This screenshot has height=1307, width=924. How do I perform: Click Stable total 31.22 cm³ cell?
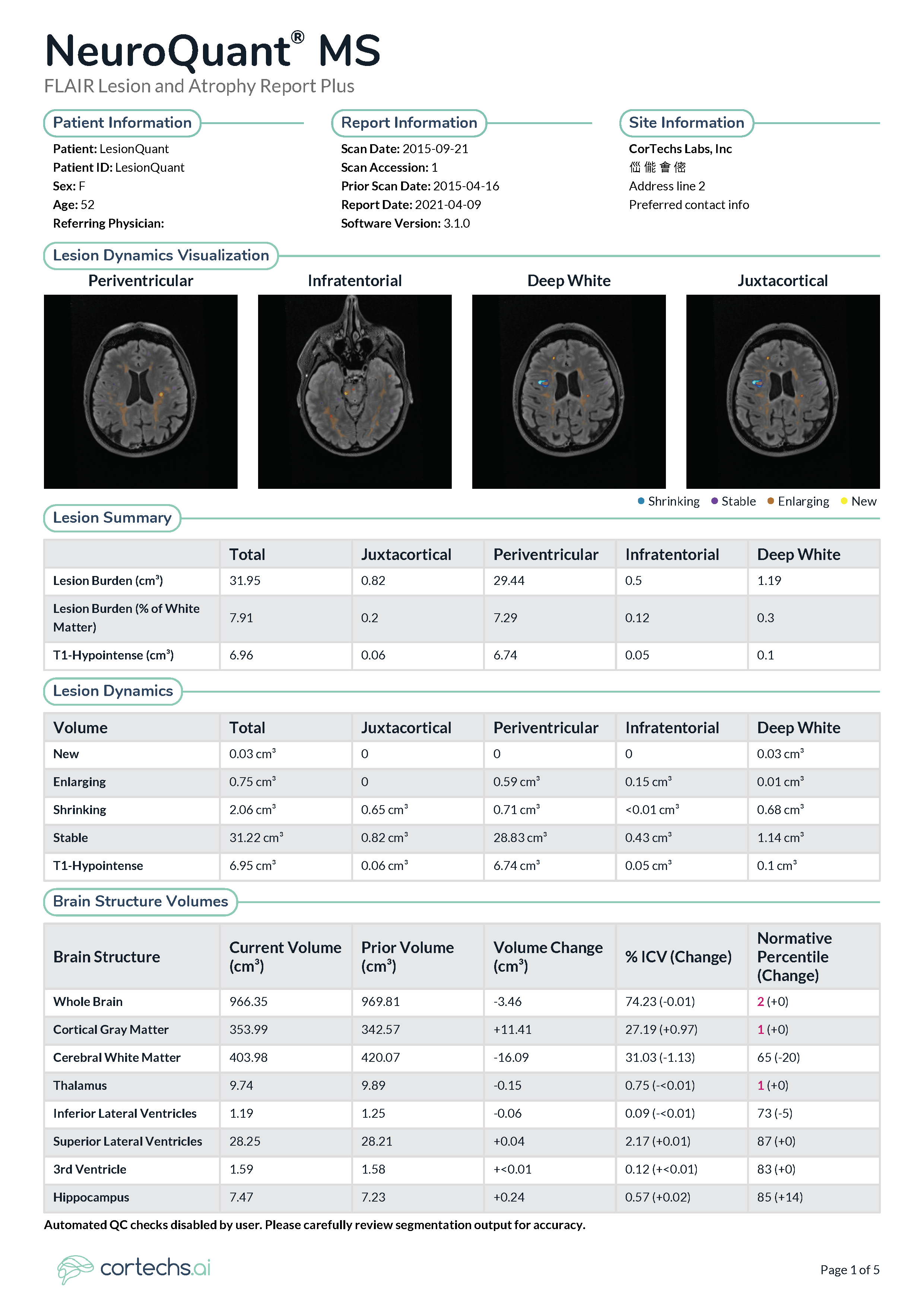pyautogui.click(x=256, y=838)
